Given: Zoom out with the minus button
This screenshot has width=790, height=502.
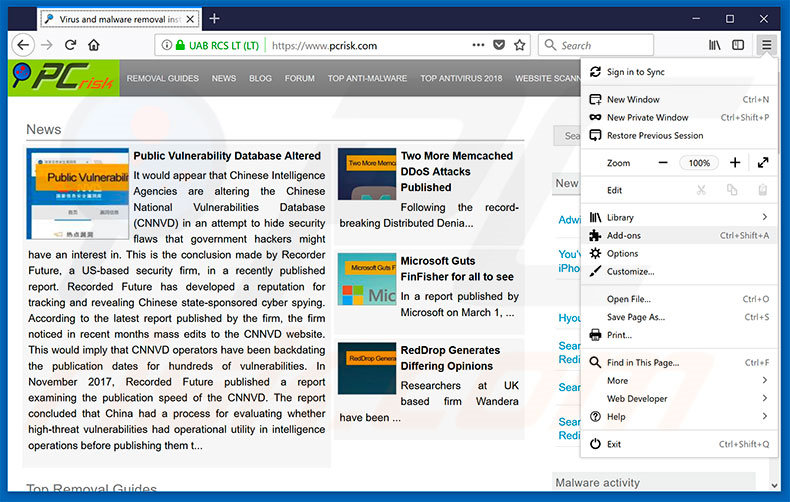Looking at the screenshot, I should [662, 163].
